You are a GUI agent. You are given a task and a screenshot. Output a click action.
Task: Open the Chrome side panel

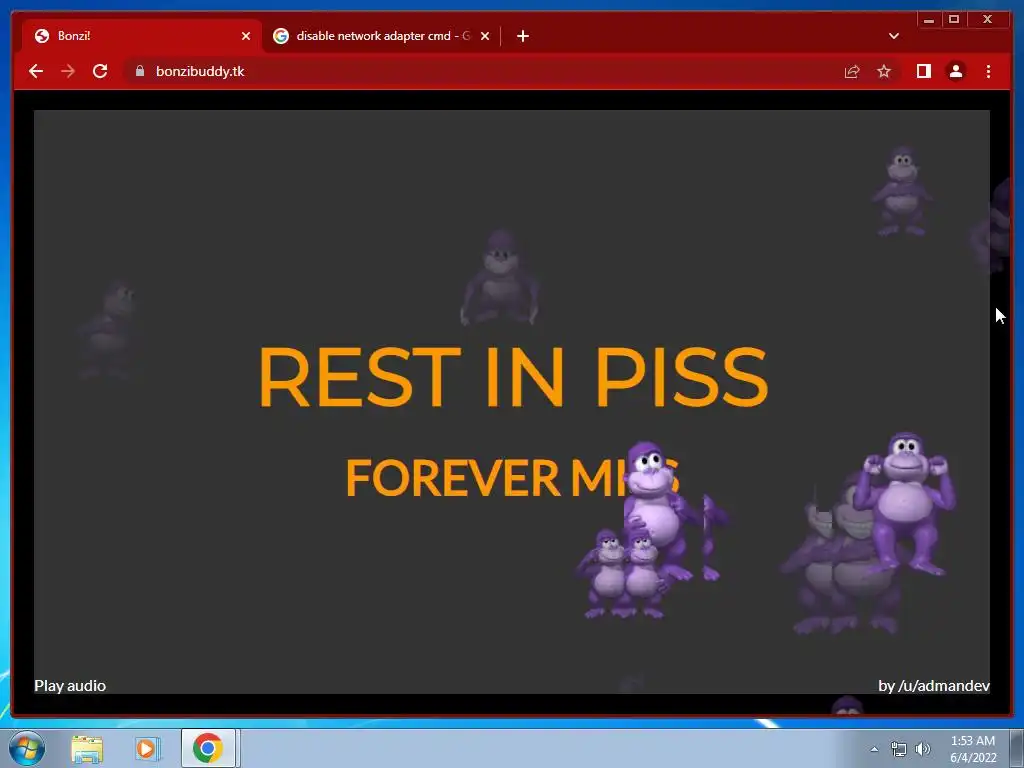pos(923,71)
